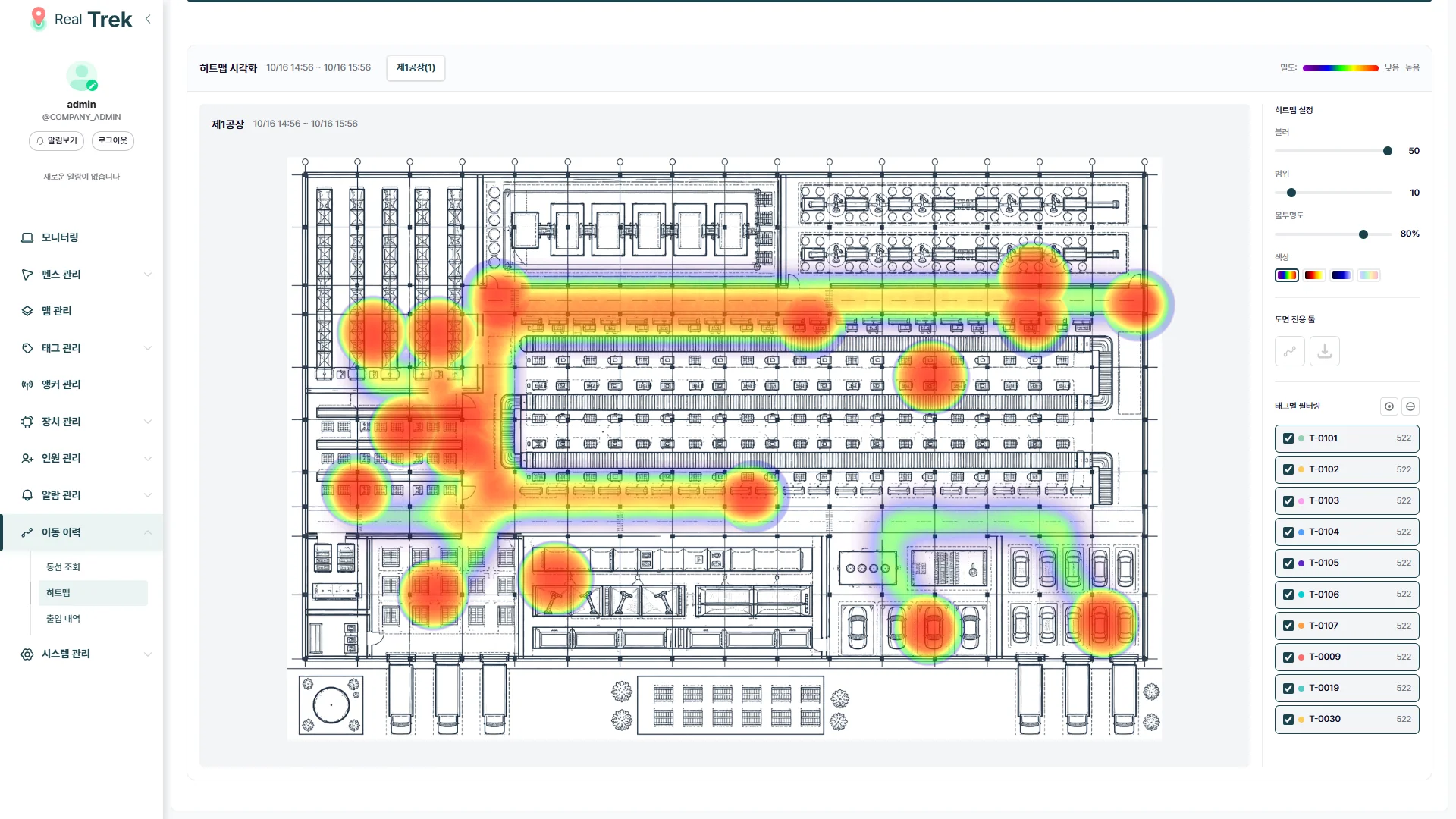Image resolution: width=1456 pixels, height=819 pixels.
Task: Click the path drawing tool icon
Action: tap(1289, 352)
